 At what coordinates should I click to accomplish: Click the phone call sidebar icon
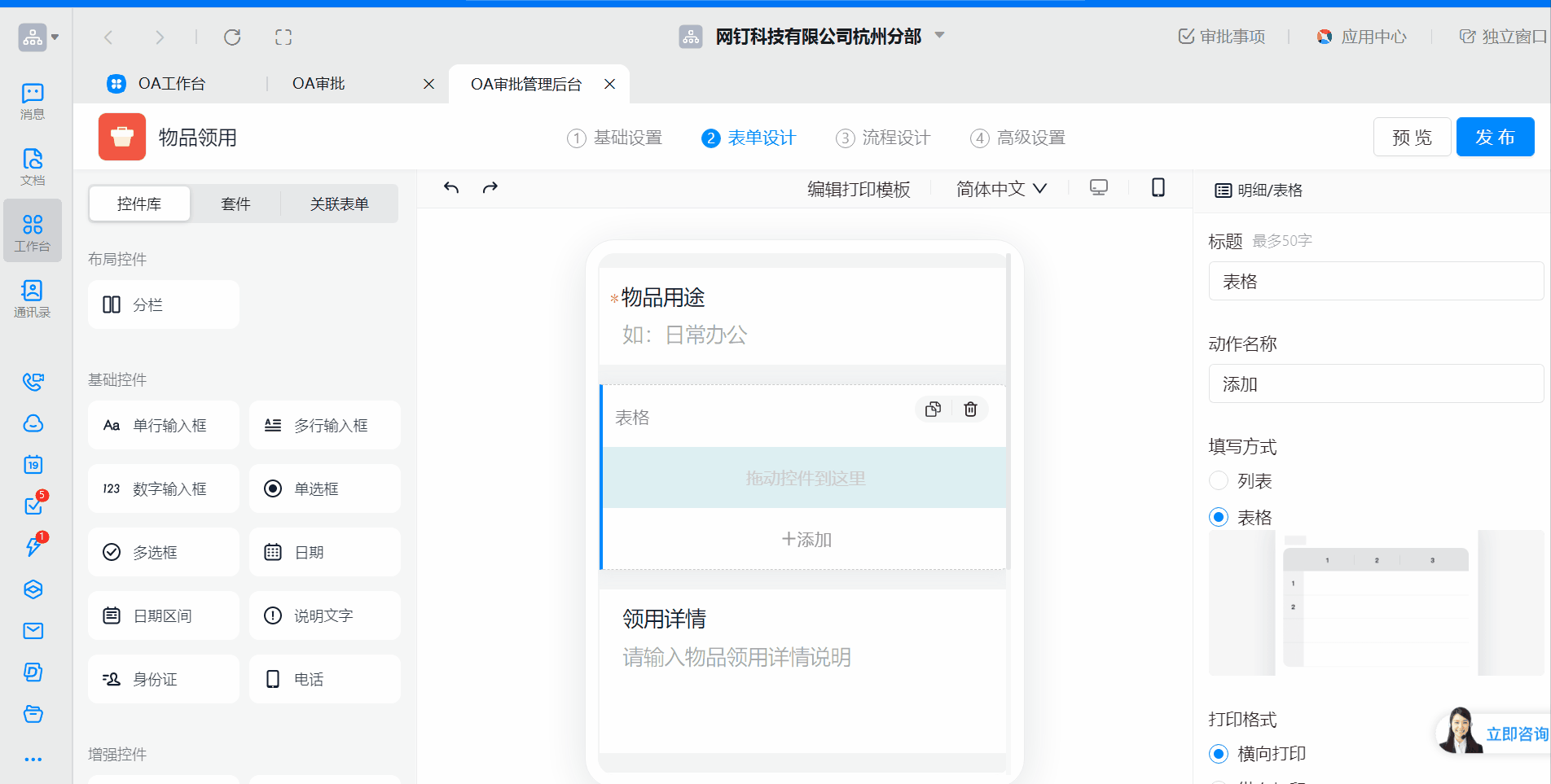pos(33,381)
